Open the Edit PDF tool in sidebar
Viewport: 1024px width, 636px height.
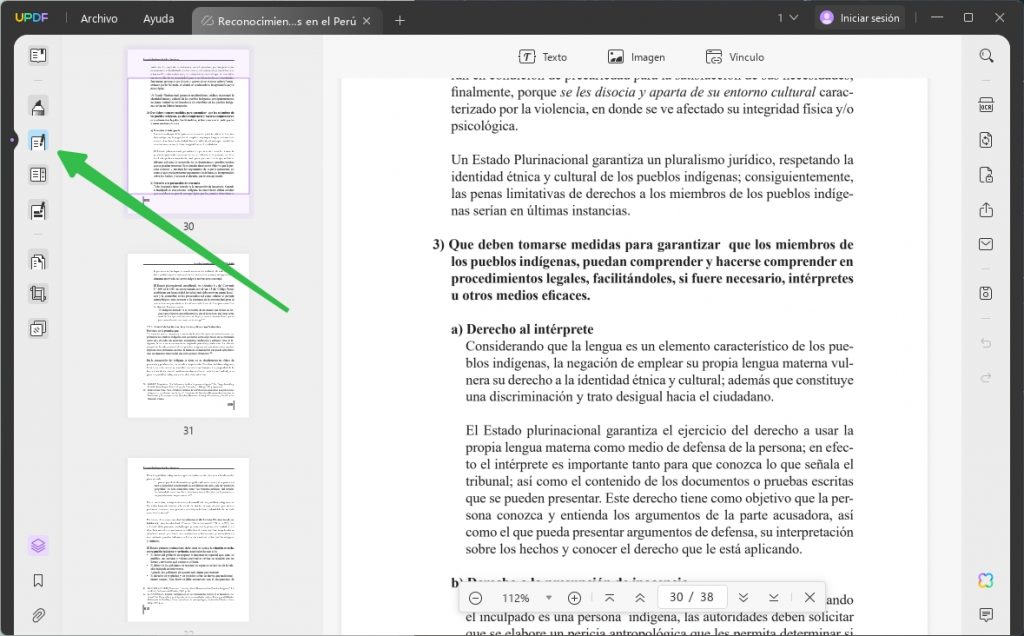click(x=36, y=140)
